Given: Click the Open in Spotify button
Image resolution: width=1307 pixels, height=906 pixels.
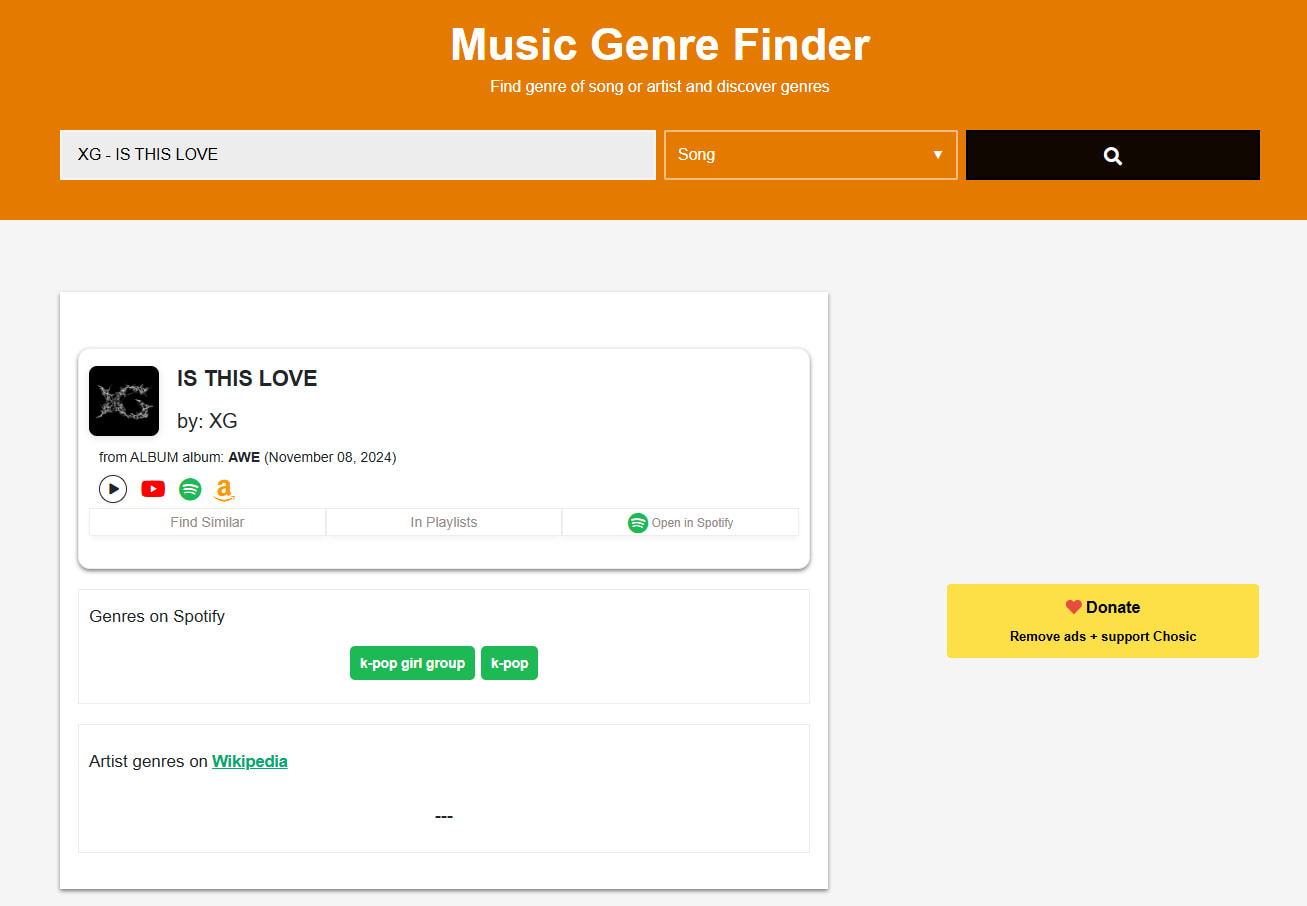Looking at the screenshot, I should [680, 522].
